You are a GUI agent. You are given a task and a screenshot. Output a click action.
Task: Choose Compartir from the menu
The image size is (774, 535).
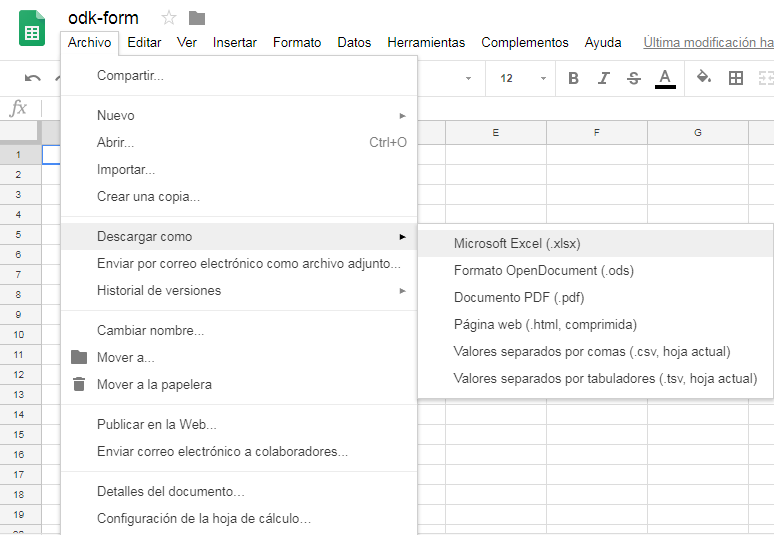(239, 76)
